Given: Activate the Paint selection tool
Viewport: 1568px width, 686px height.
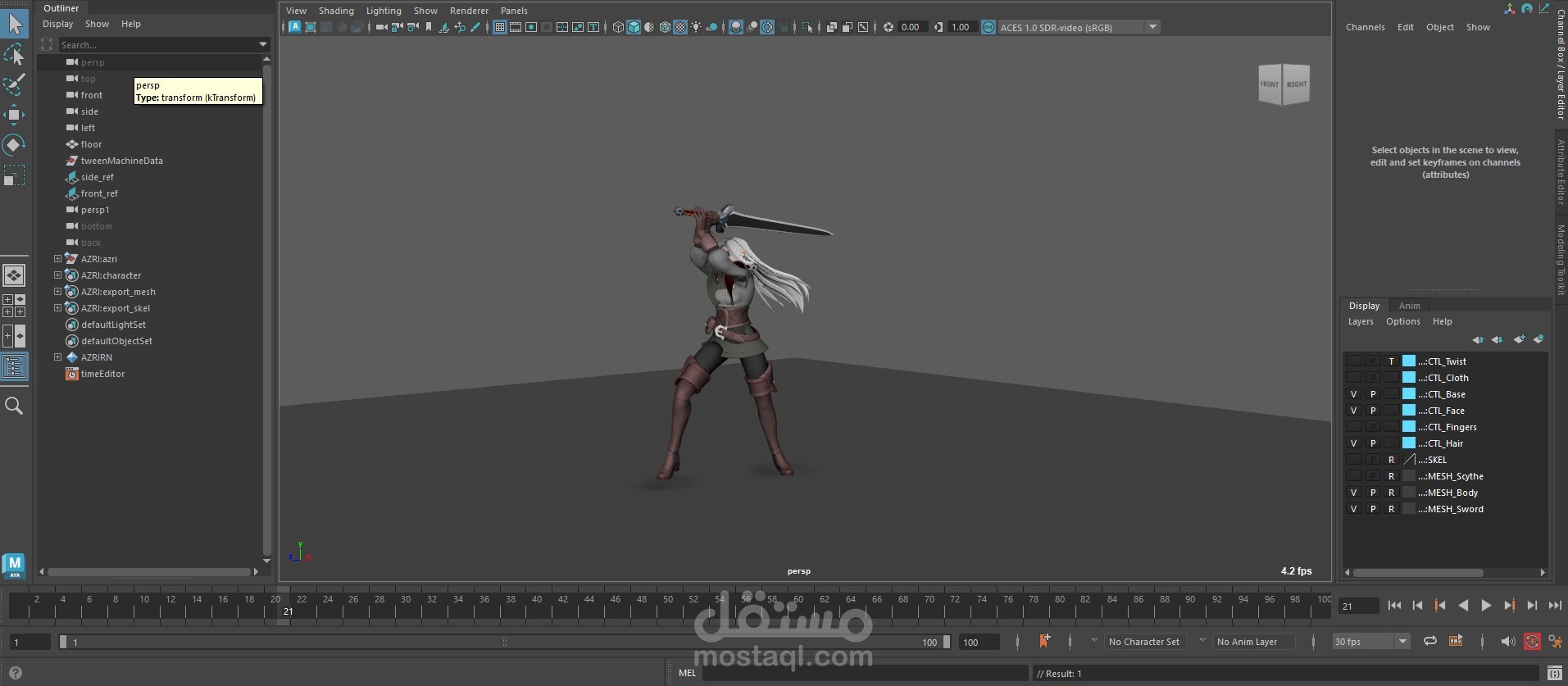Looking at the screenshot, I should [14, 84].
